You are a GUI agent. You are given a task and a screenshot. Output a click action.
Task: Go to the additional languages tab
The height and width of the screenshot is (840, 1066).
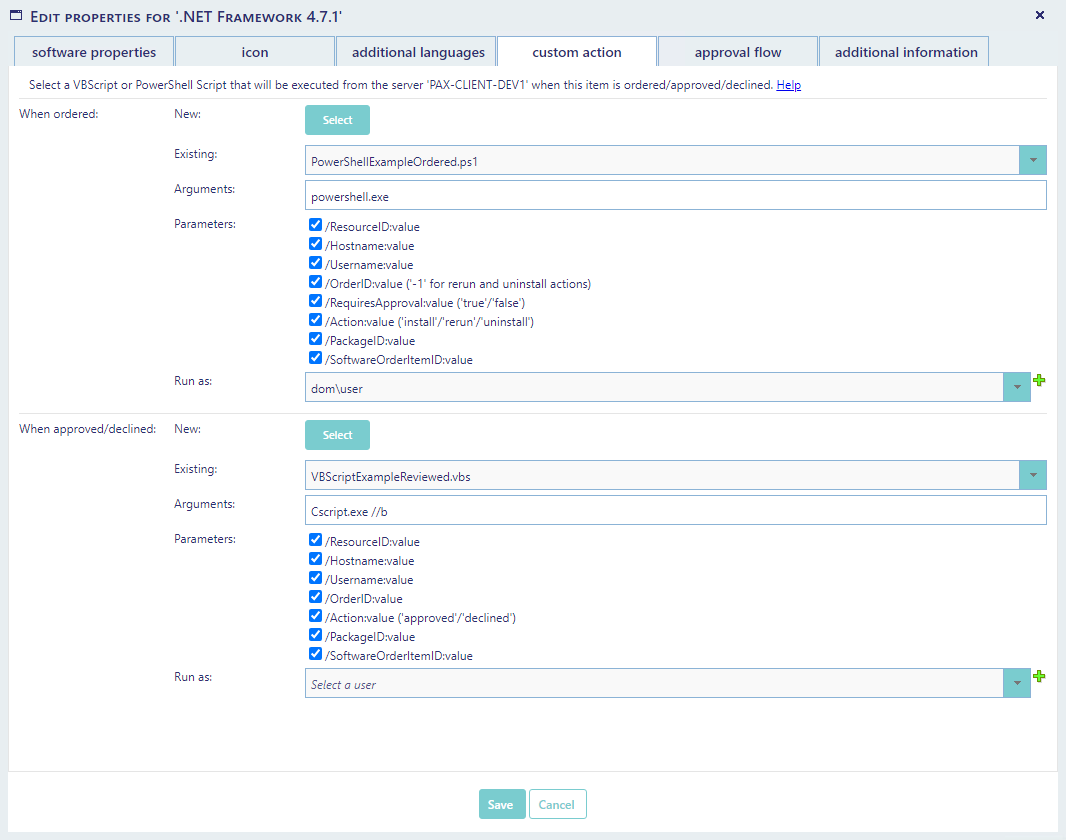[x=416, y=52]
